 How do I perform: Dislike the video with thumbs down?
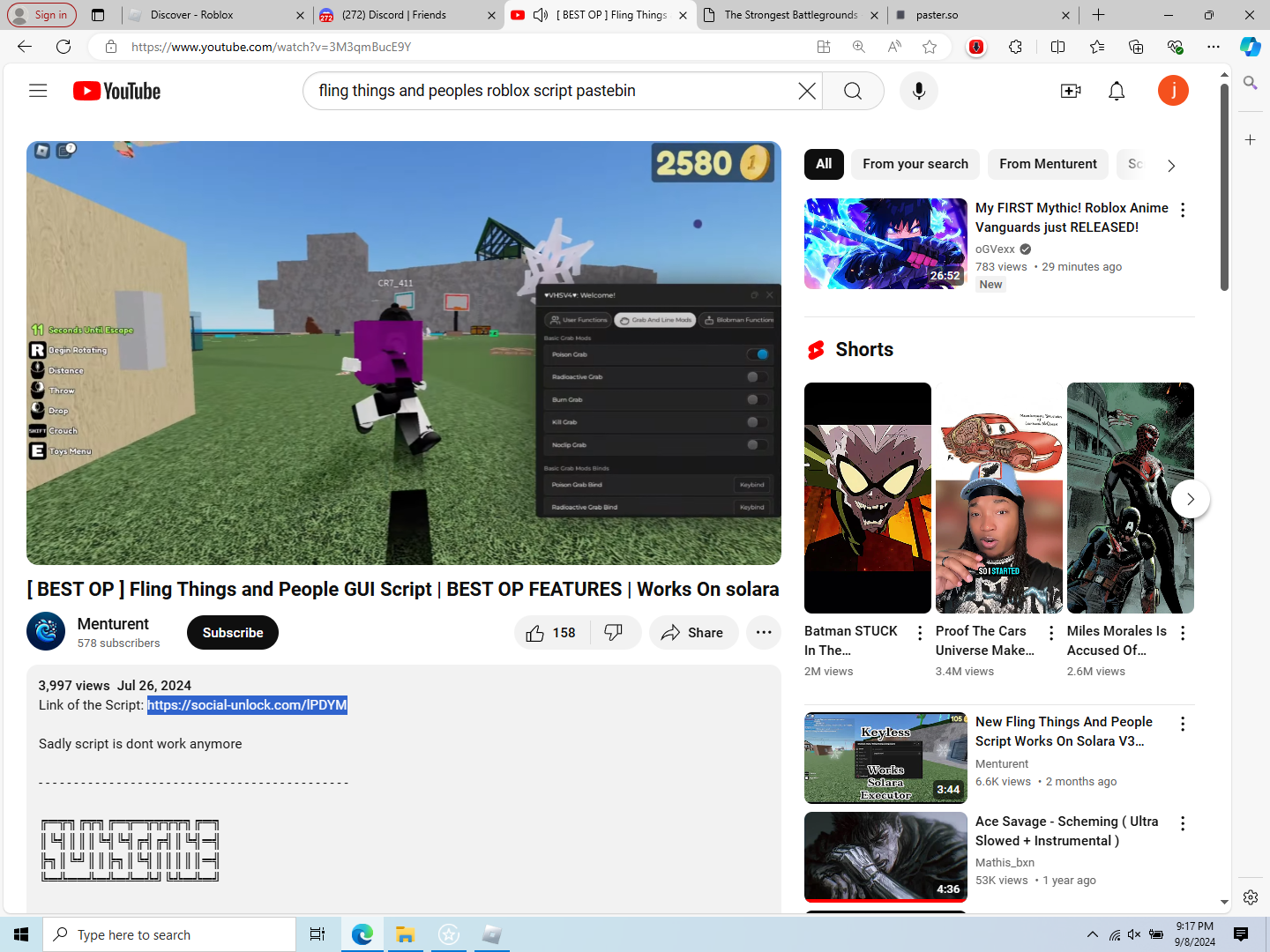click(614, 633)
